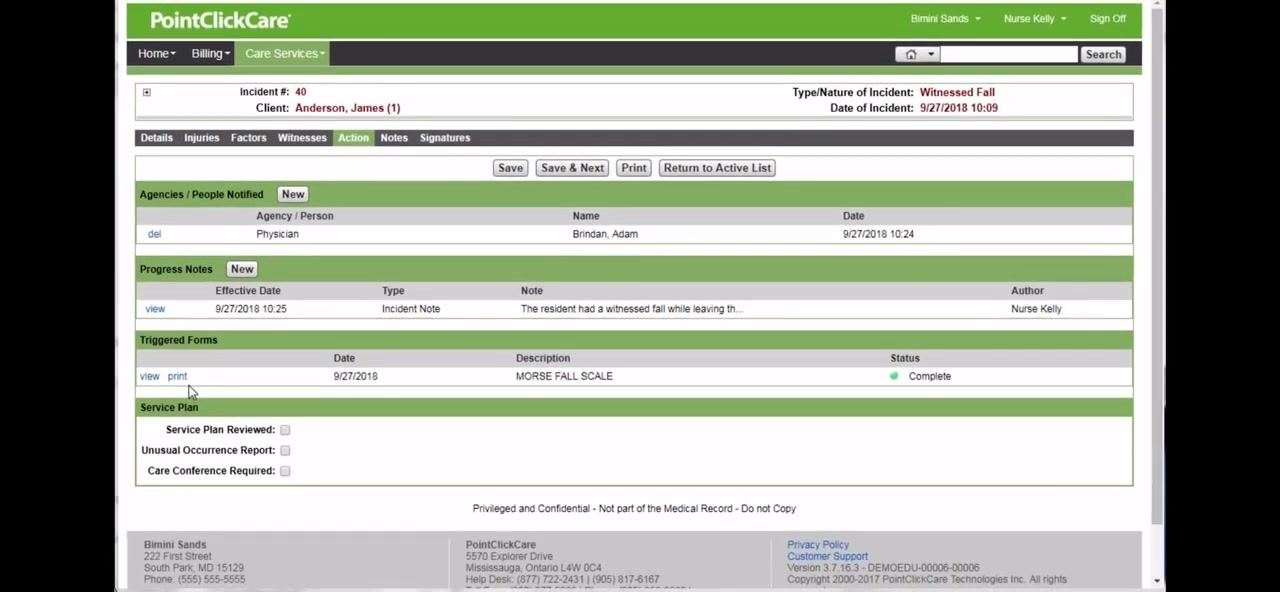Click the Witnessed Fall incident type text
The width and height of the screenshot is (1280, 592).
coord(957,92)
